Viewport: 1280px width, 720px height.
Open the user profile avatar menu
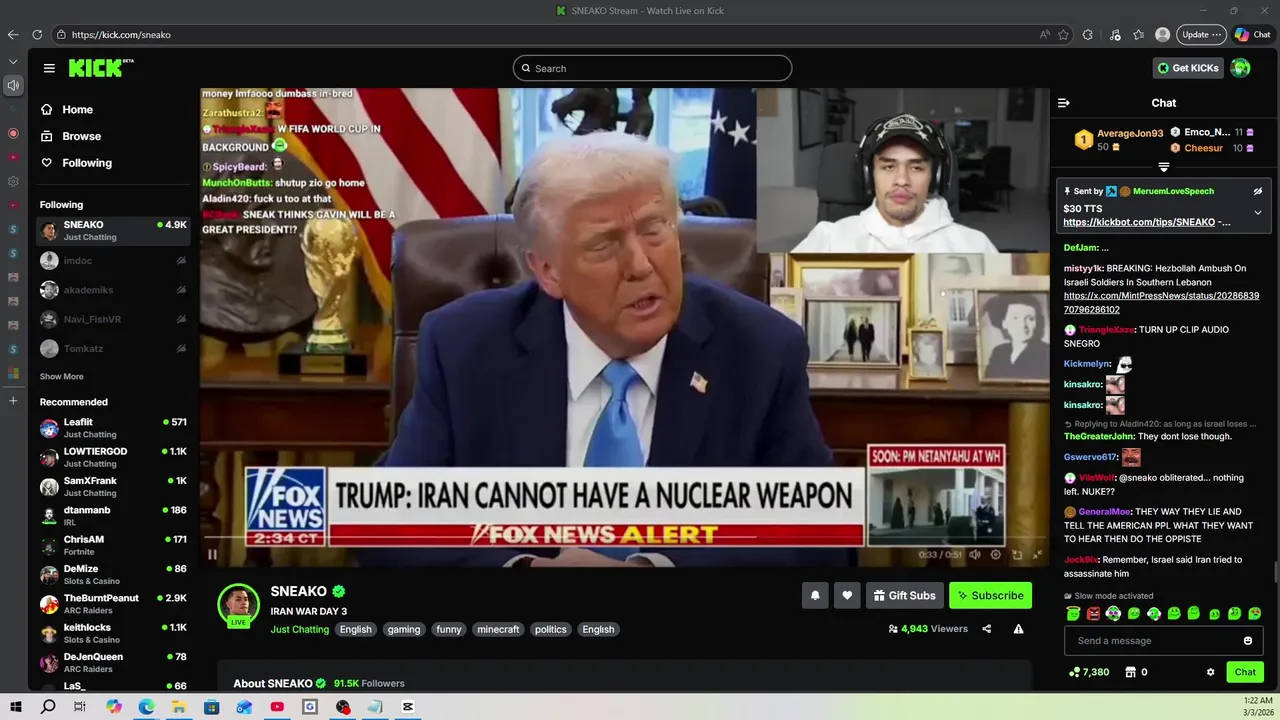coord(1240,68)
